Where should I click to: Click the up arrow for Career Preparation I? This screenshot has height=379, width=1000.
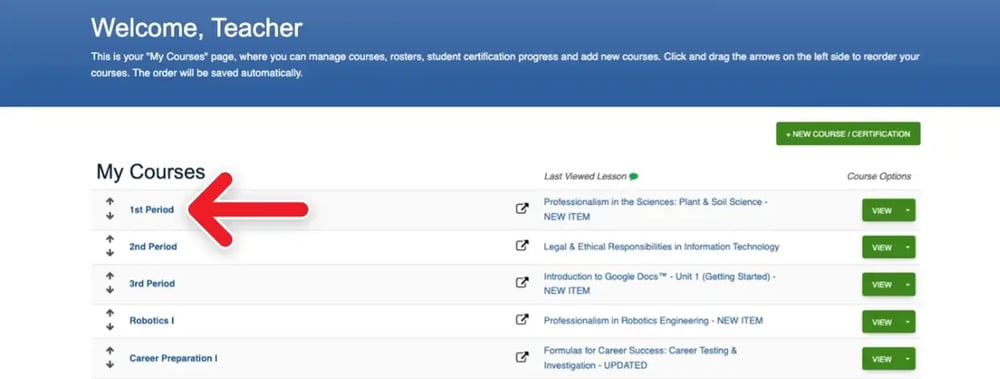pyautogui.click(x=110, y=350)
